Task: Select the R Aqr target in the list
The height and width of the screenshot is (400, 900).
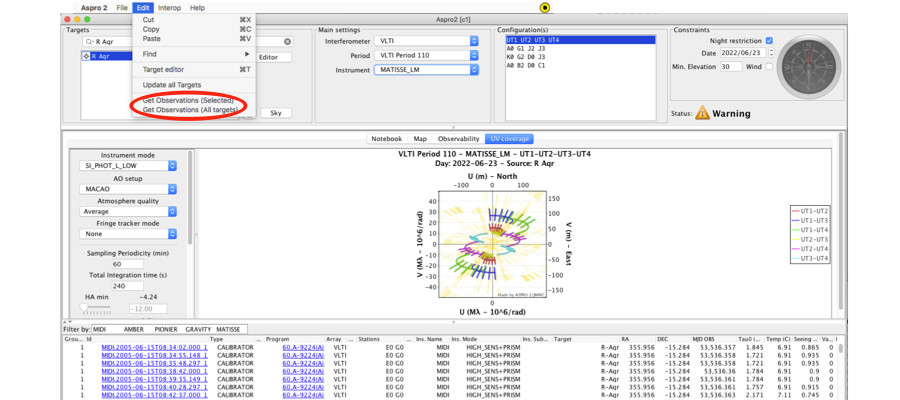Action: 107,56
